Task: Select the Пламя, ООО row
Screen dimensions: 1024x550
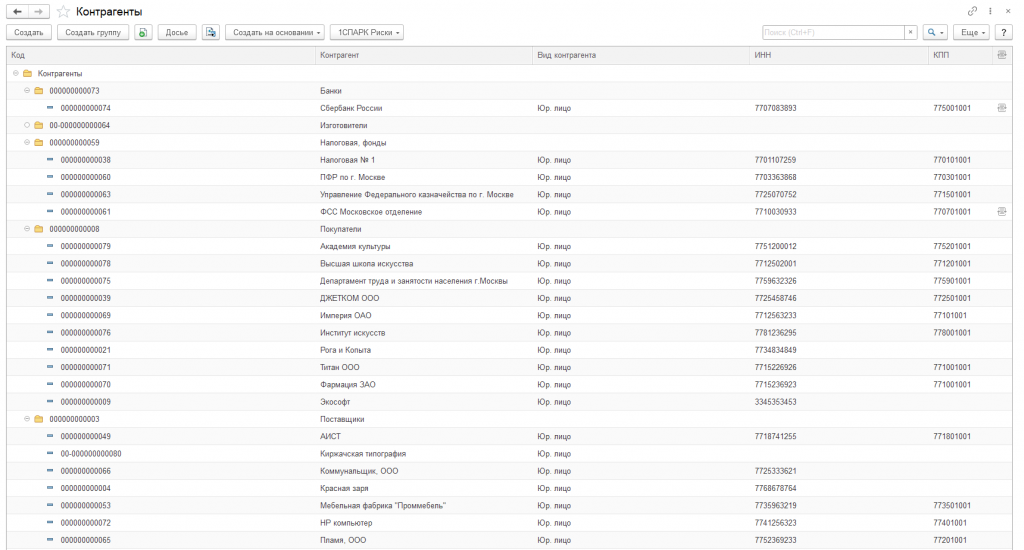Action: [509, 540]
